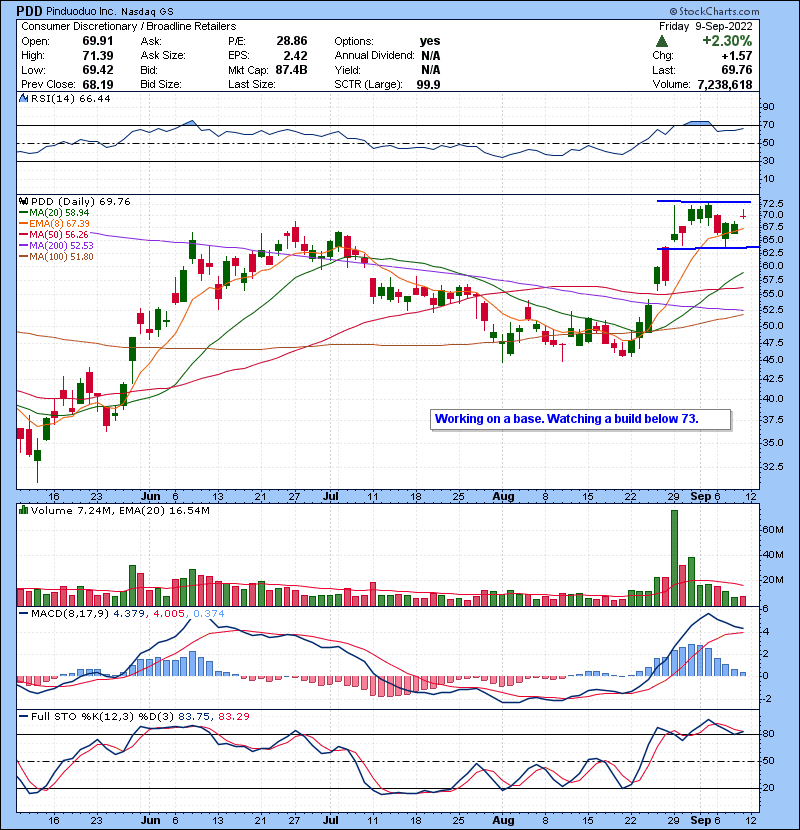The width and height of the screenshot is (800, 830).
Task: Click the candlestick icon beside PDD (Daily)
Action: click(23, 201)
